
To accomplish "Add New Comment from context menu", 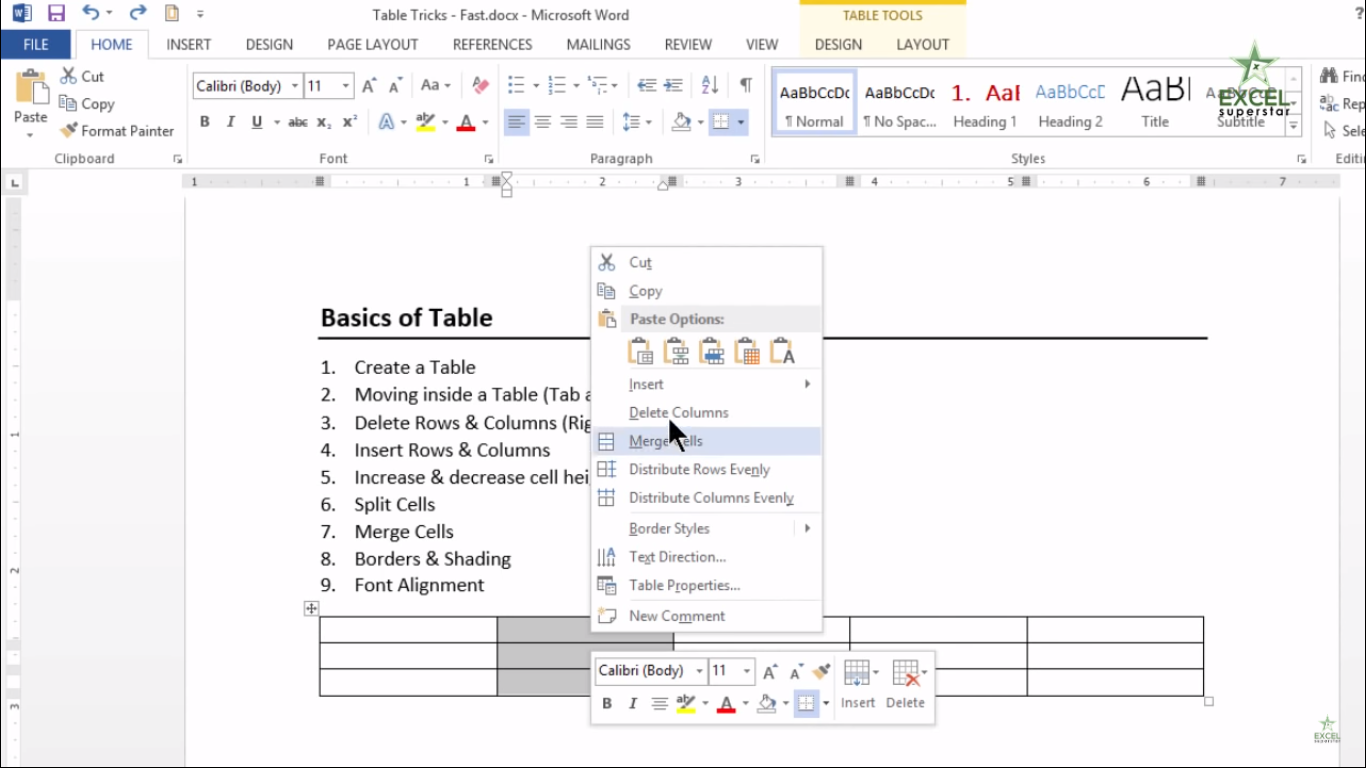I will [x=707, y=616].
